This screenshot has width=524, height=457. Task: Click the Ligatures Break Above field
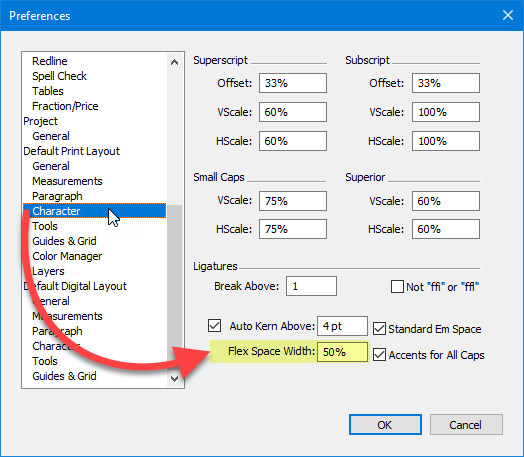click(311, 286)
